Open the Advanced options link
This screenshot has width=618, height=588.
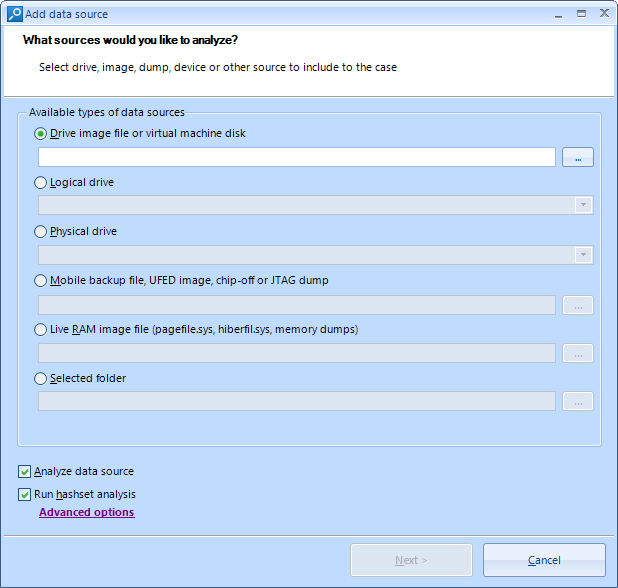87,512
